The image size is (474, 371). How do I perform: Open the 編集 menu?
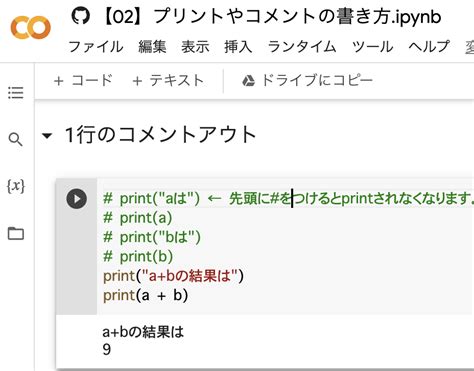[152, 47]
